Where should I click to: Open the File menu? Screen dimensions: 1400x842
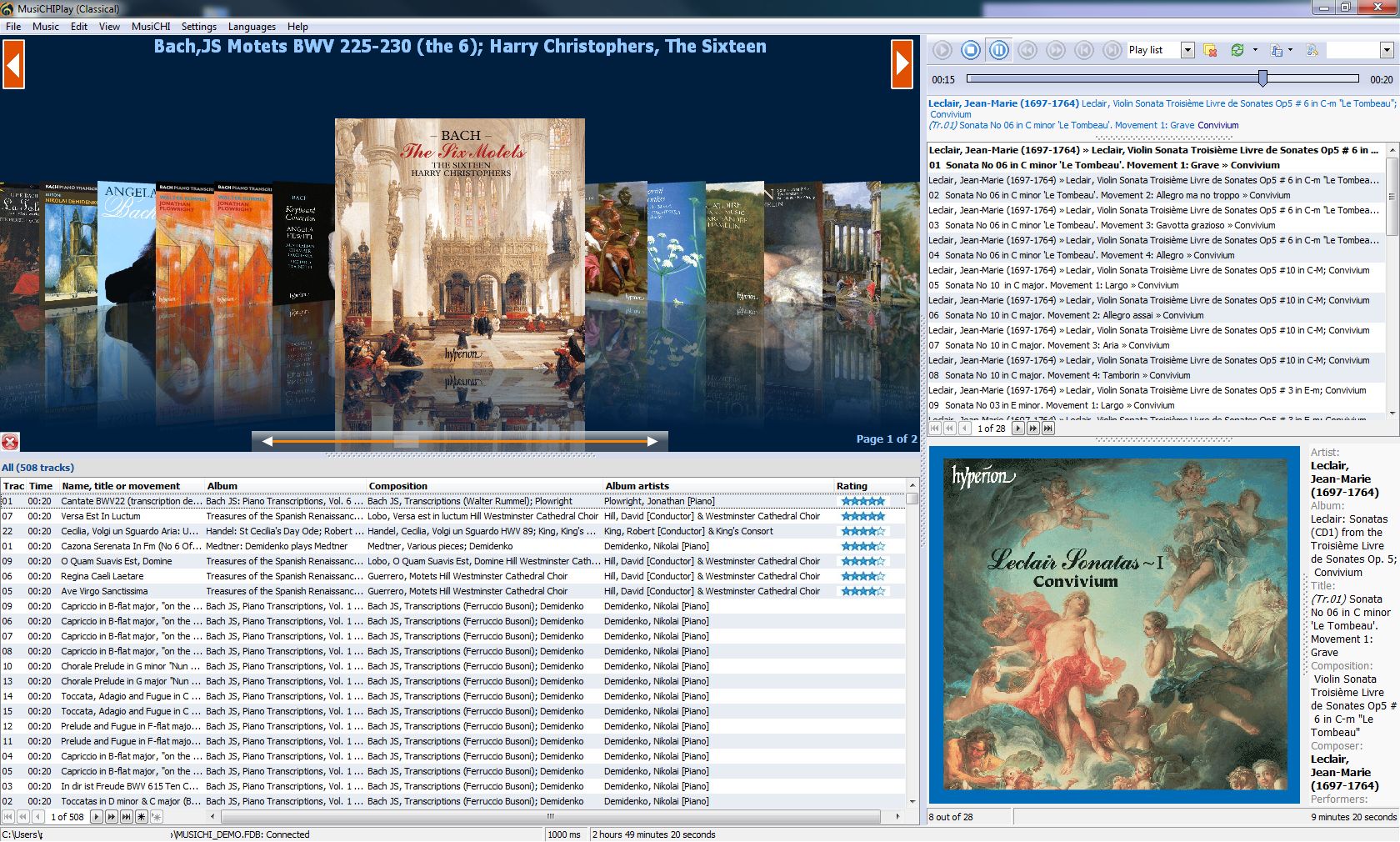point(13,26)
